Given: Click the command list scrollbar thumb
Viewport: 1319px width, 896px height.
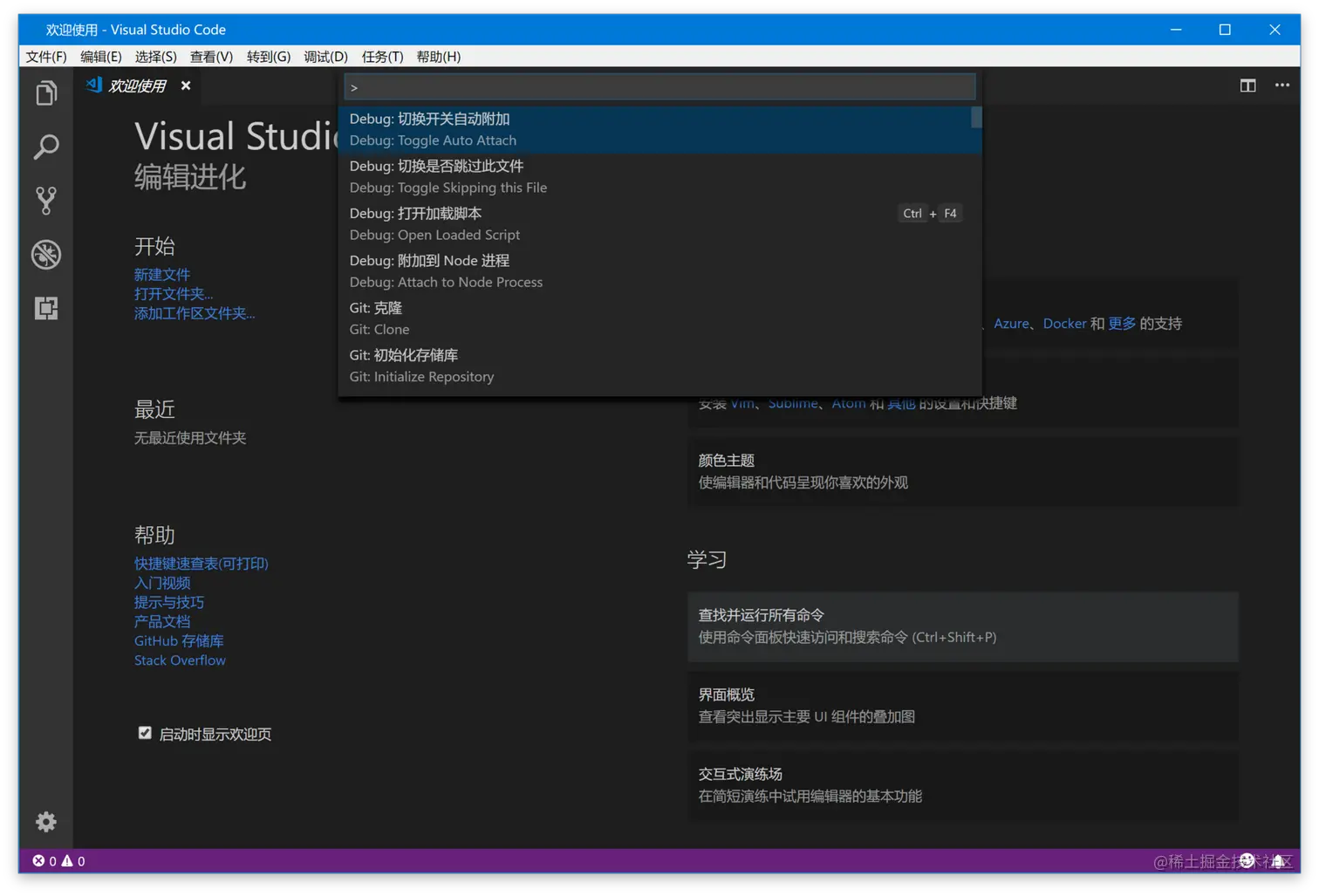Looking at the screenshot, I should [x=976, y=117].
